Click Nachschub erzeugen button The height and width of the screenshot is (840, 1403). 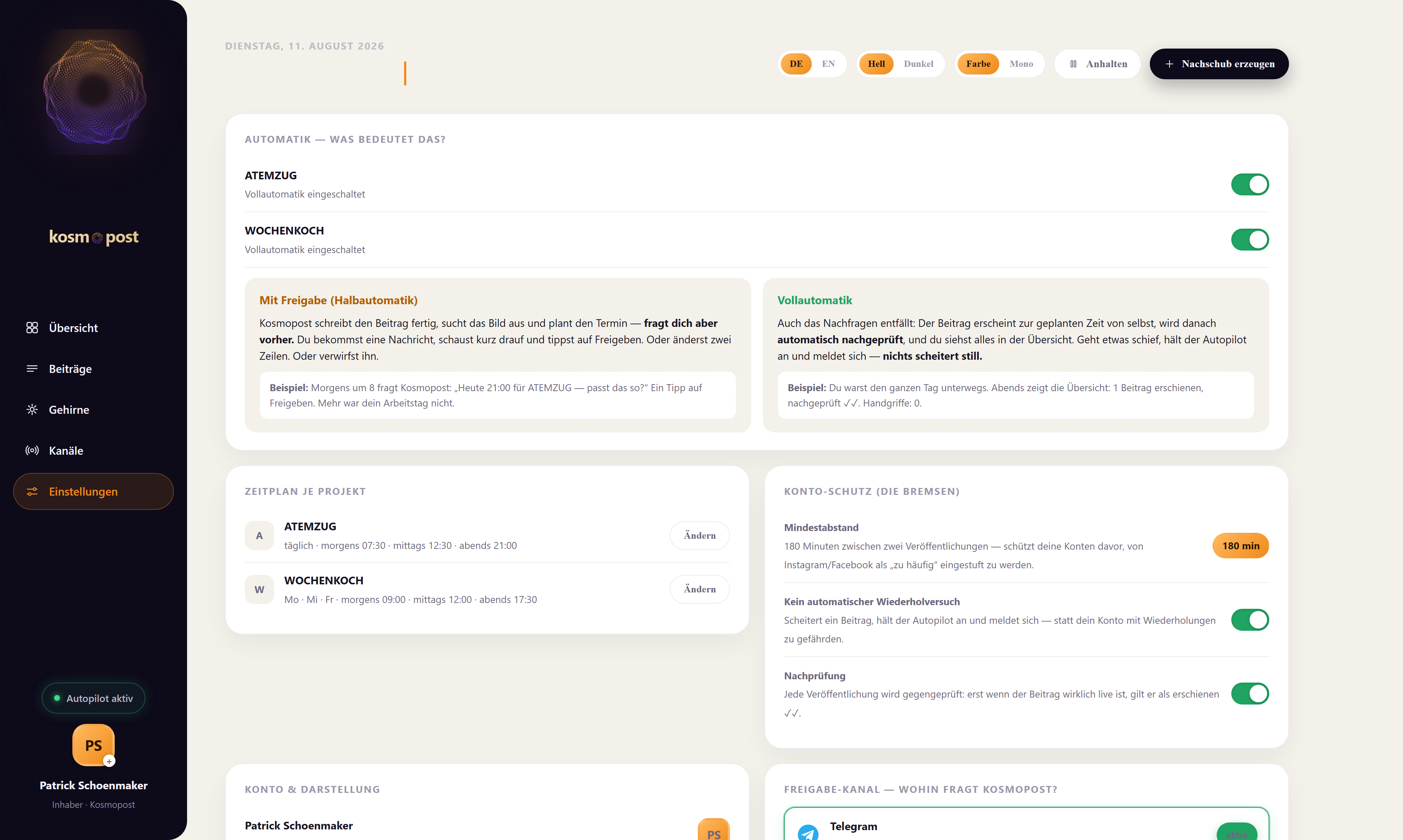[1219, 64]
